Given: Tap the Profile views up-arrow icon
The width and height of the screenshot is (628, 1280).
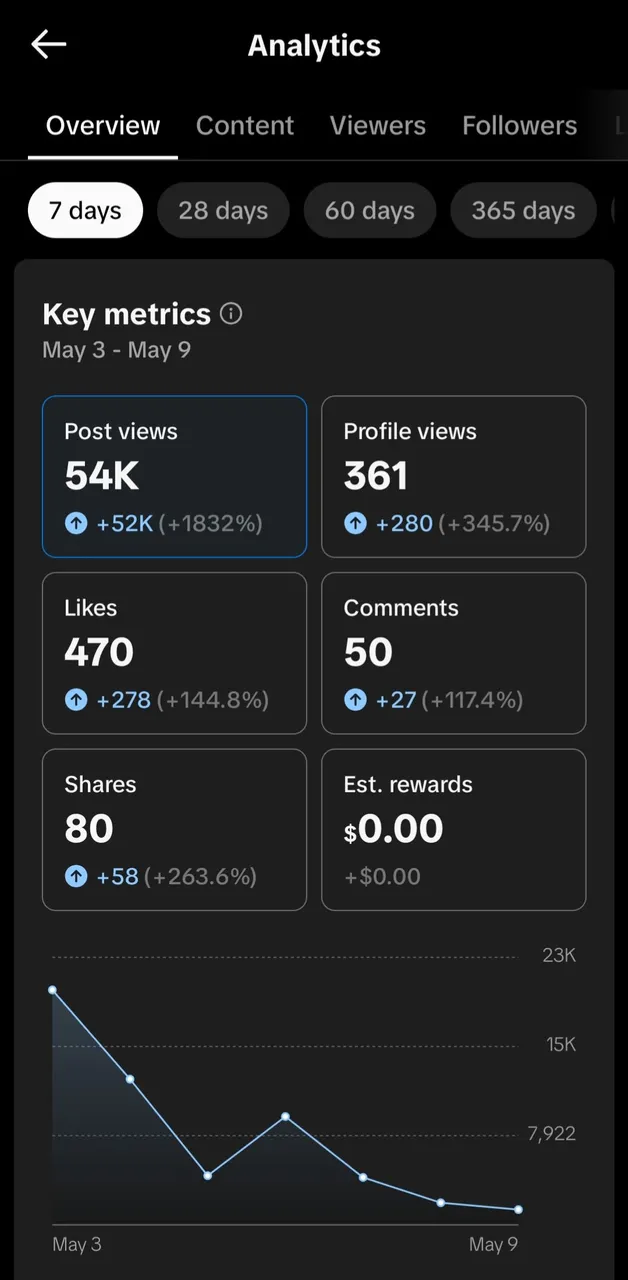Looking at the screenshot, I should pyautogui.click(x=355, y=523).
